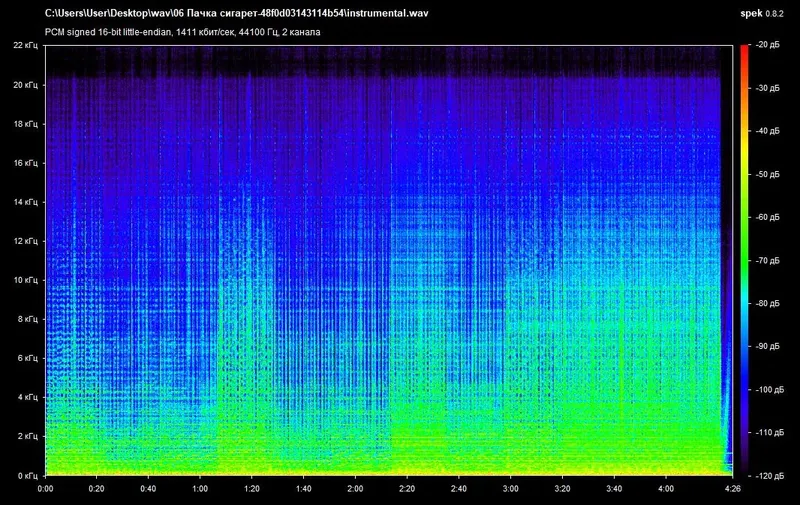Screen dimensions: 800x505
Task: Click inside the spectrogram plot
Action: [x=389, y=260]
